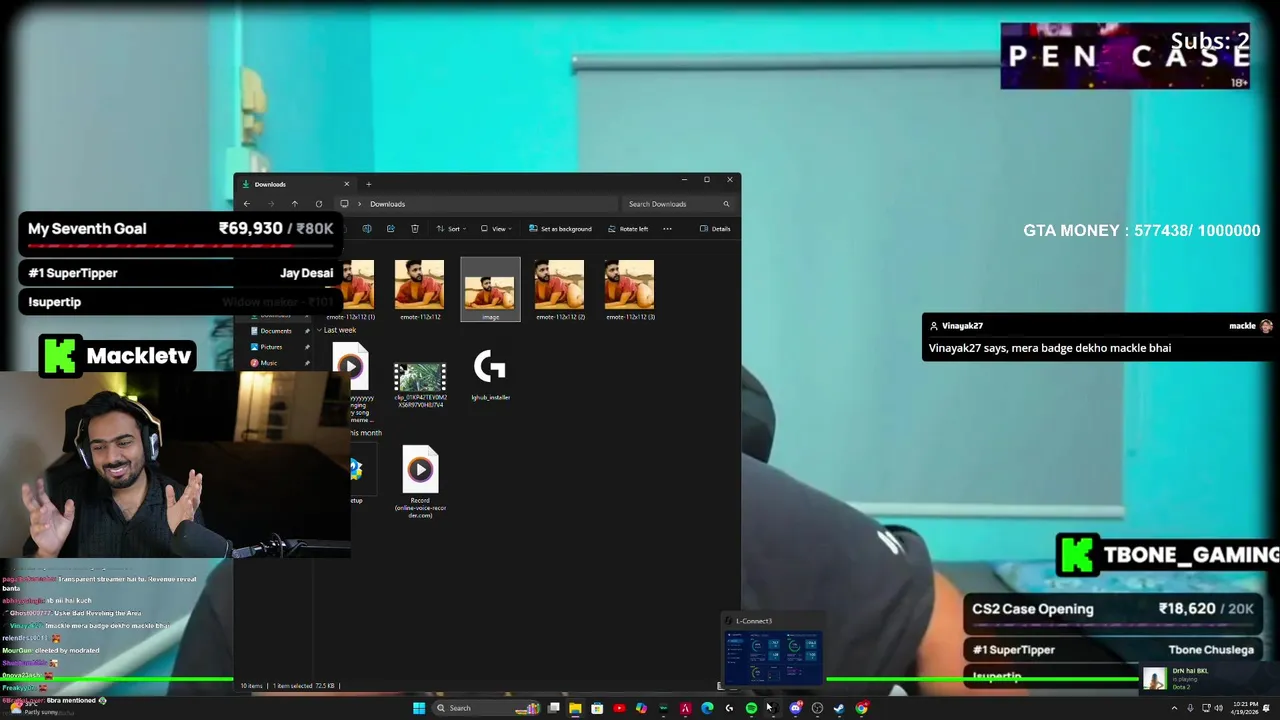Open Music in Explorer sidebar
1280x720 pixels.
[x=268, y=363]
